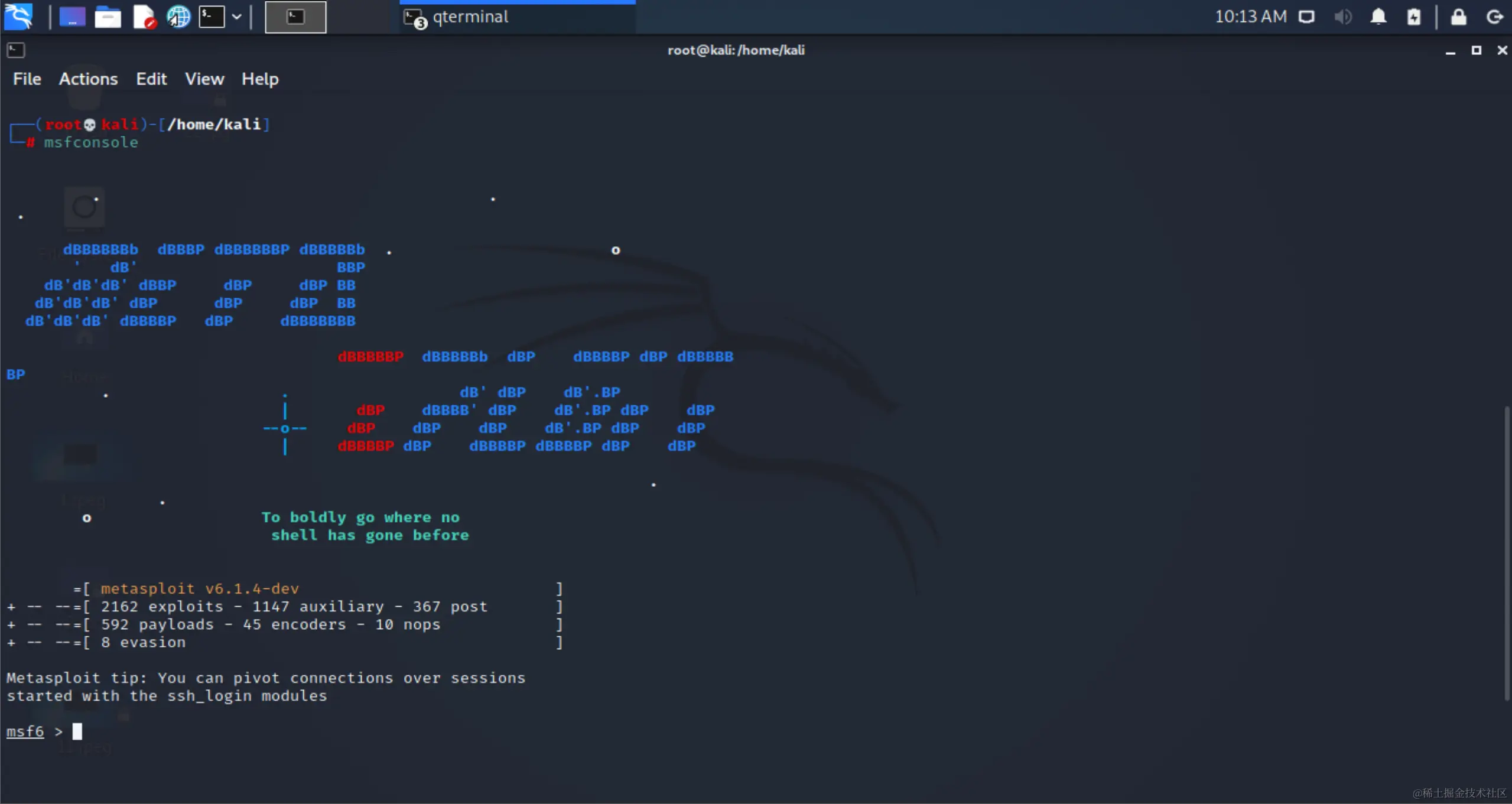Open the Kali dragon applications menu
Viewport: 1512px width, 804px height.
[19, 17]
